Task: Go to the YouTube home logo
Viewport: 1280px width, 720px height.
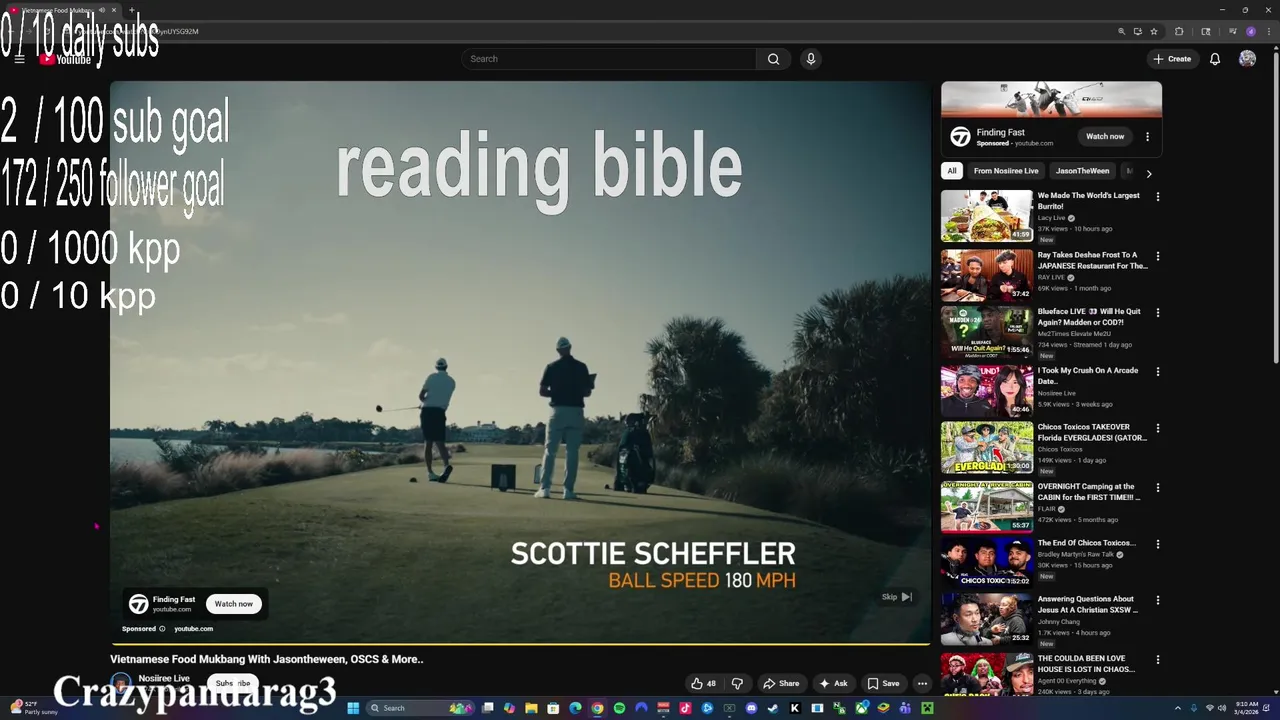Action: [x=65, y=59]
